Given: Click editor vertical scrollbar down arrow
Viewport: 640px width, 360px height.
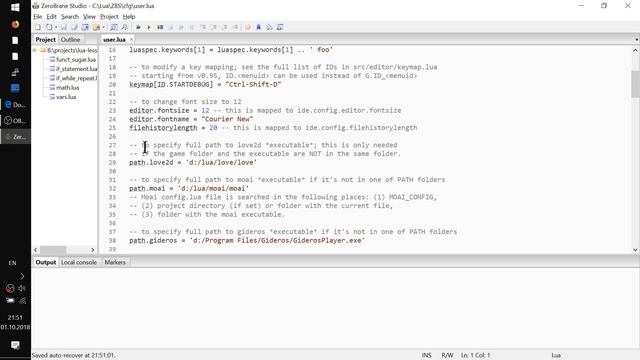Looking at the screenshot, I should (635, 250).
